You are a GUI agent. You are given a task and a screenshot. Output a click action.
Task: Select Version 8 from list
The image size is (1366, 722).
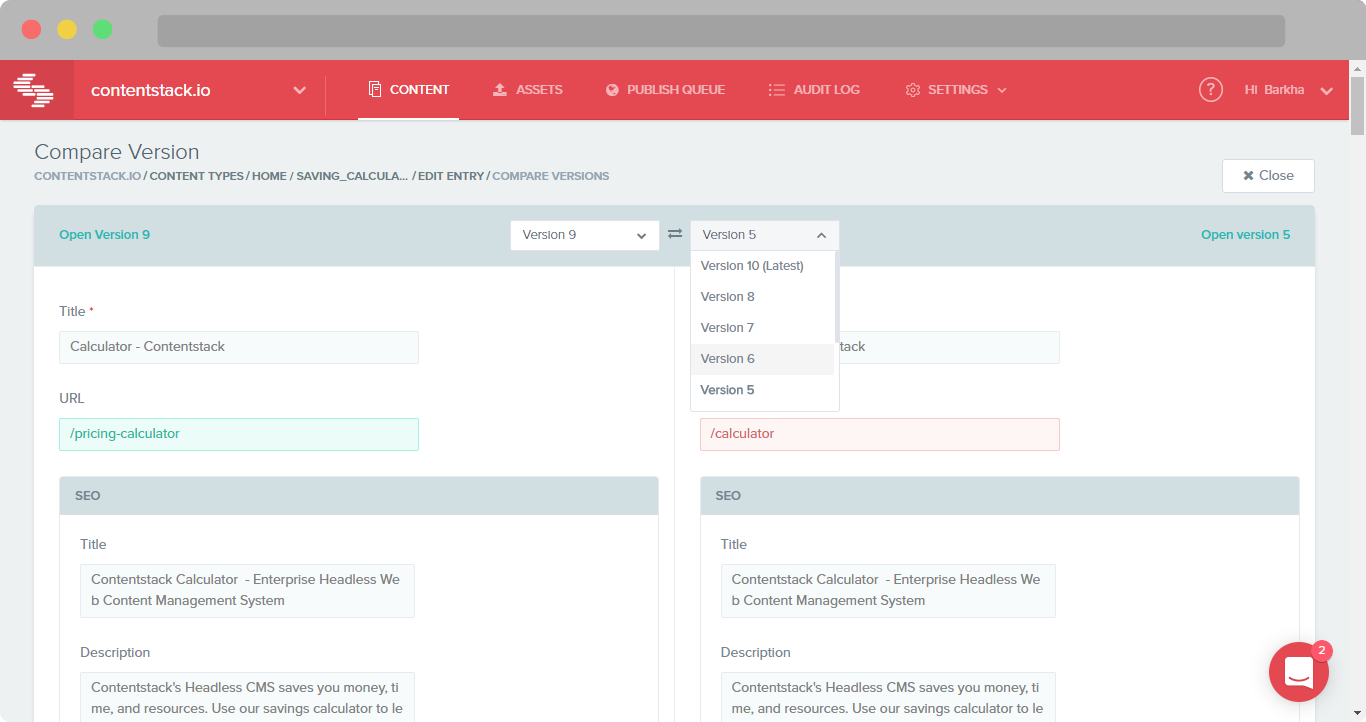click(762, 297)
